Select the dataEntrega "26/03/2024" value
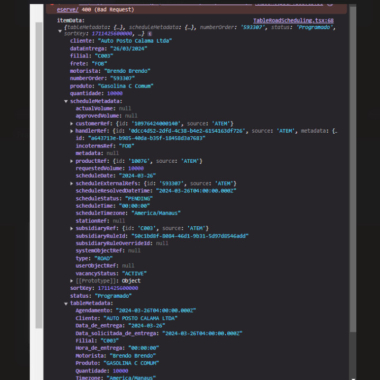The image size is (380, 380). click(x=129, y=48)
